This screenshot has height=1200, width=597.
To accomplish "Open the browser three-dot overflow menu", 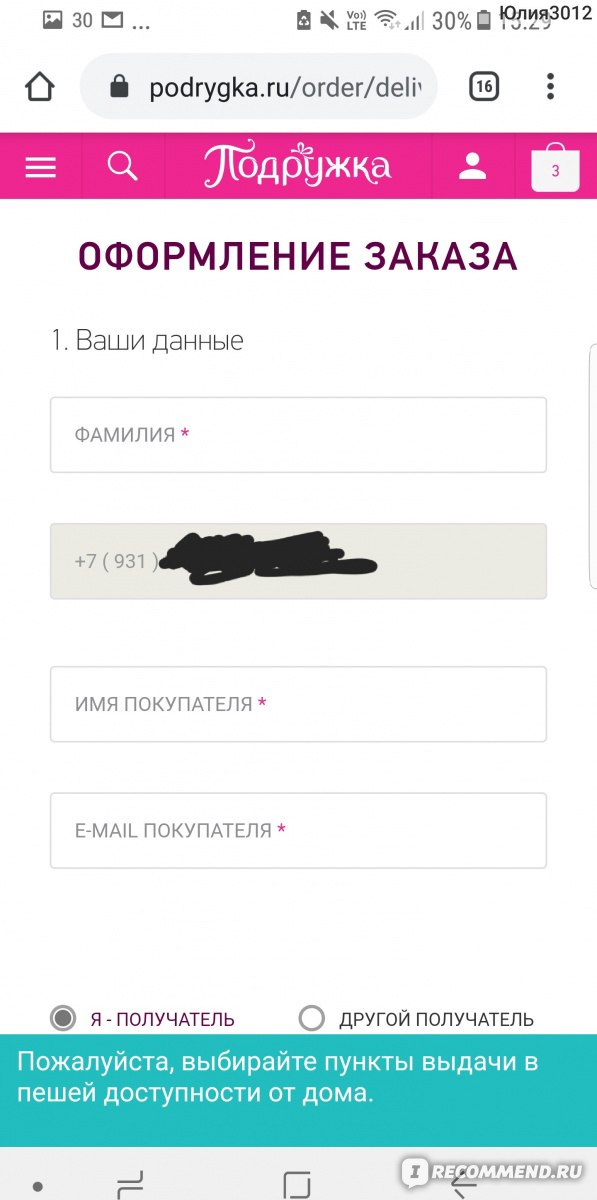I will [x=550, y=87].
